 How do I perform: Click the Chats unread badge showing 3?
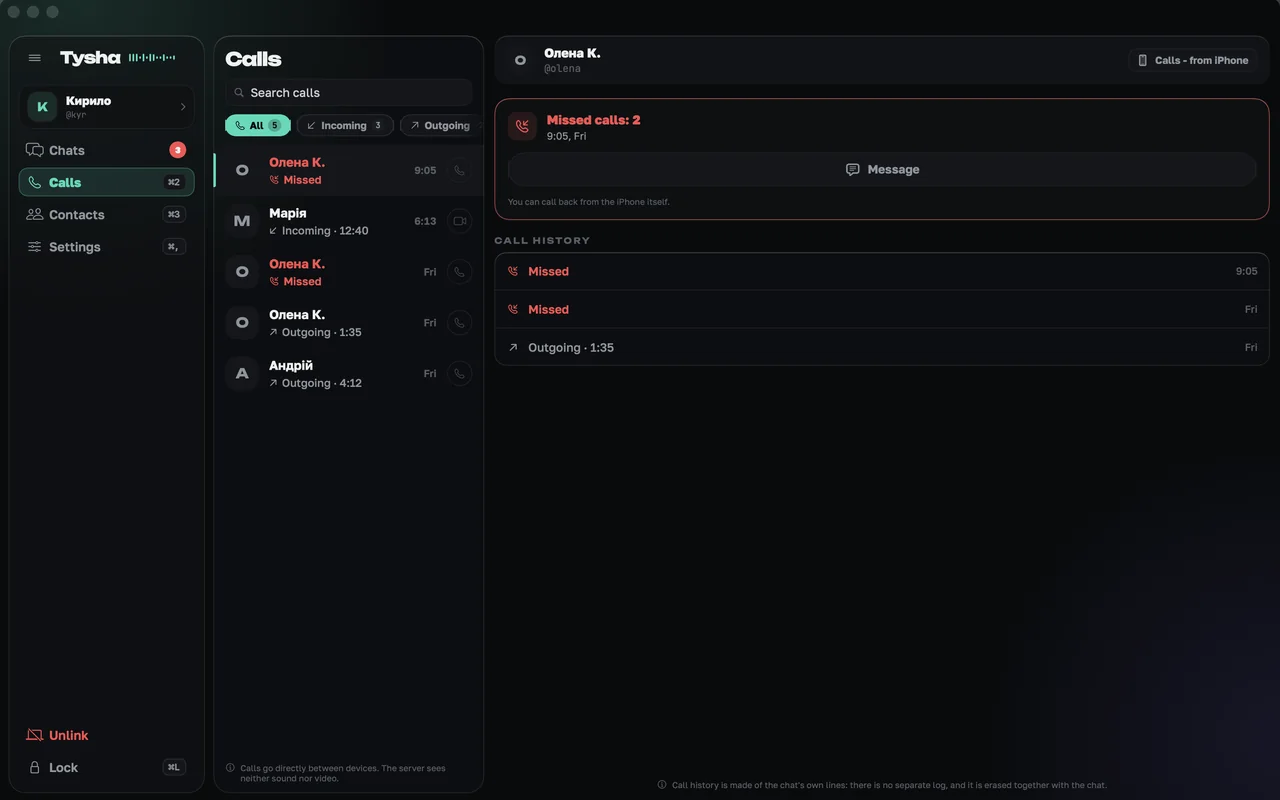(177, 150)
